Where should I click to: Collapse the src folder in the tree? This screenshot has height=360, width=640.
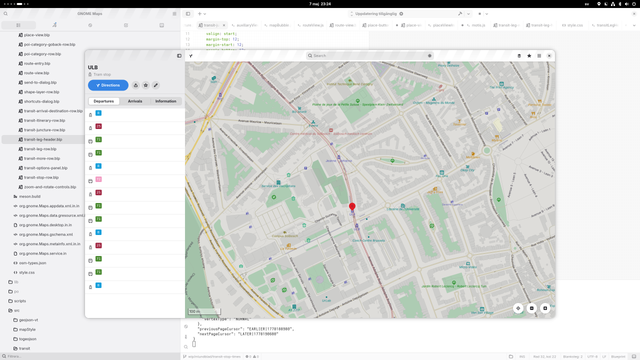16,311
